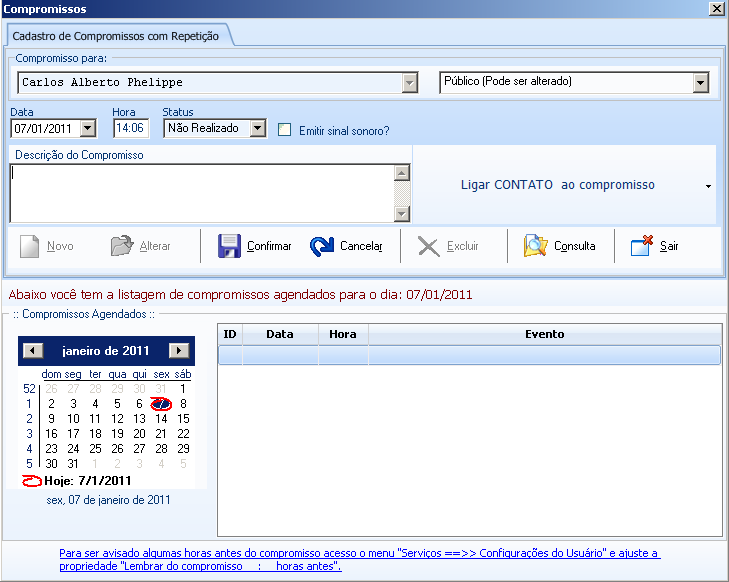Click the Confirmar floppy disk icon
The height and width of the screenshot is (582, 729).
coord(229,246)
